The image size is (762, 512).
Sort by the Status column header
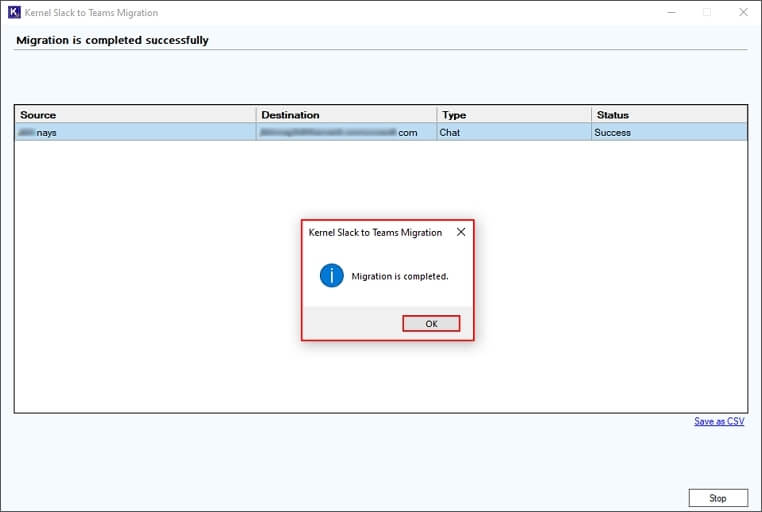pos(669,115)
